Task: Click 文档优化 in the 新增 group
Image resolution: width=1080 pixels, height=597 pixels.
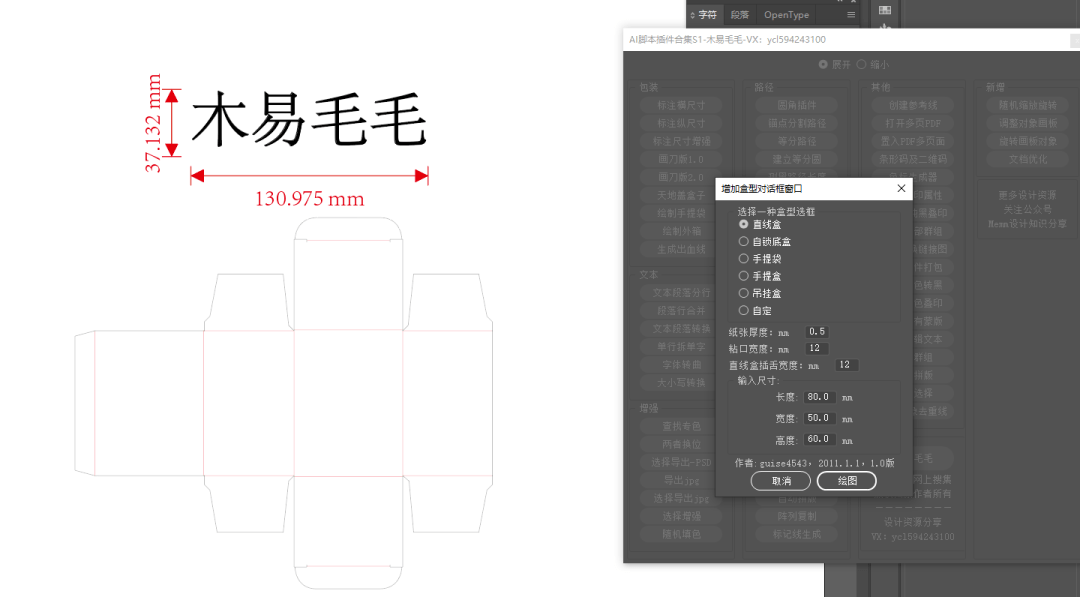Action: [x=1028, y=159]
